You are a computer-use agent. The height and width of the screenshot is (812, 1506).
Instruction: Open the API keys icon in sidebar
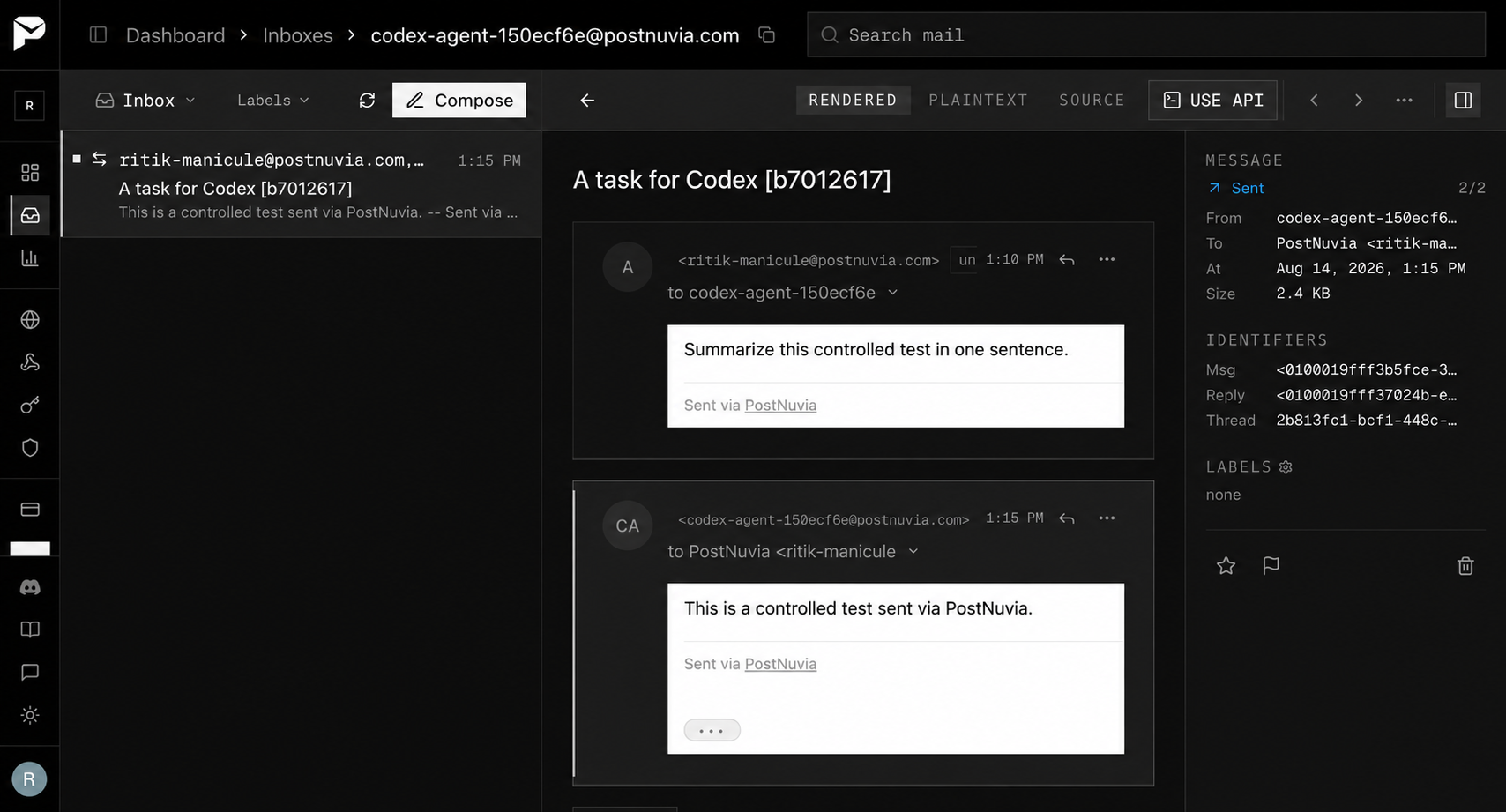(x=30, y=405)
